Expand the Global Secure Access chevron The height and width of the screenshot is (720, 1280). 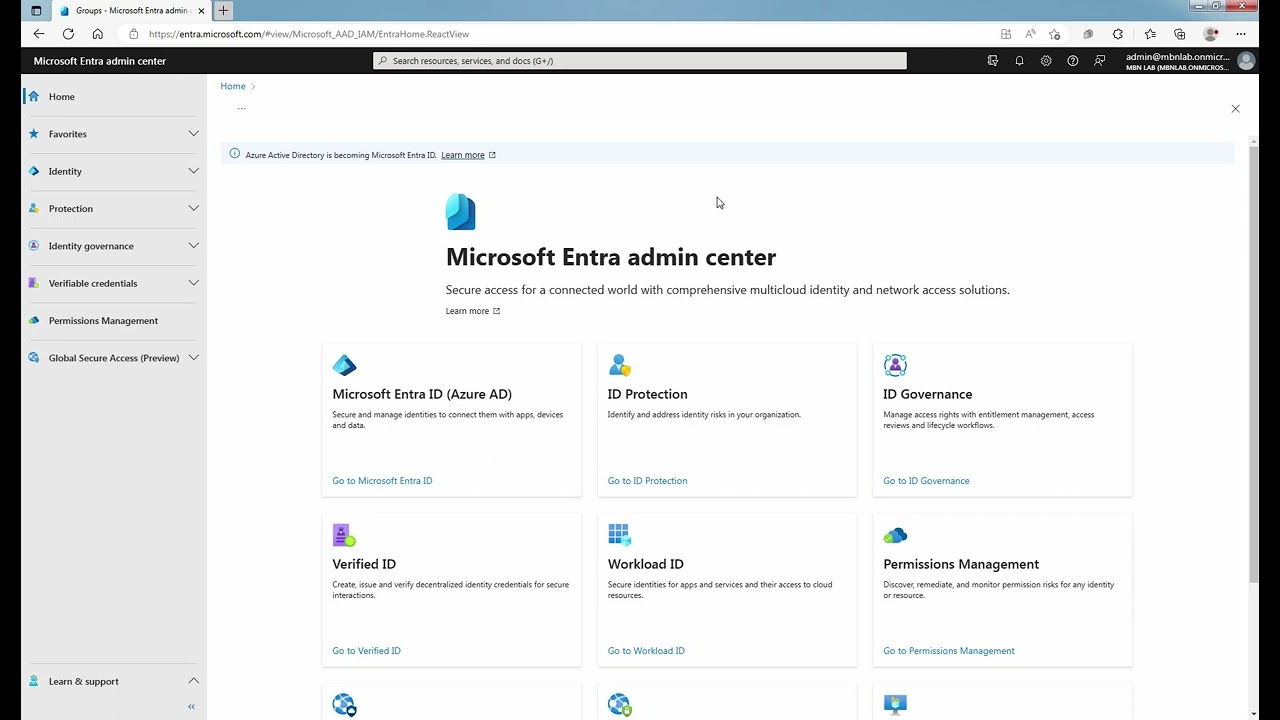[x=194, y=357]
